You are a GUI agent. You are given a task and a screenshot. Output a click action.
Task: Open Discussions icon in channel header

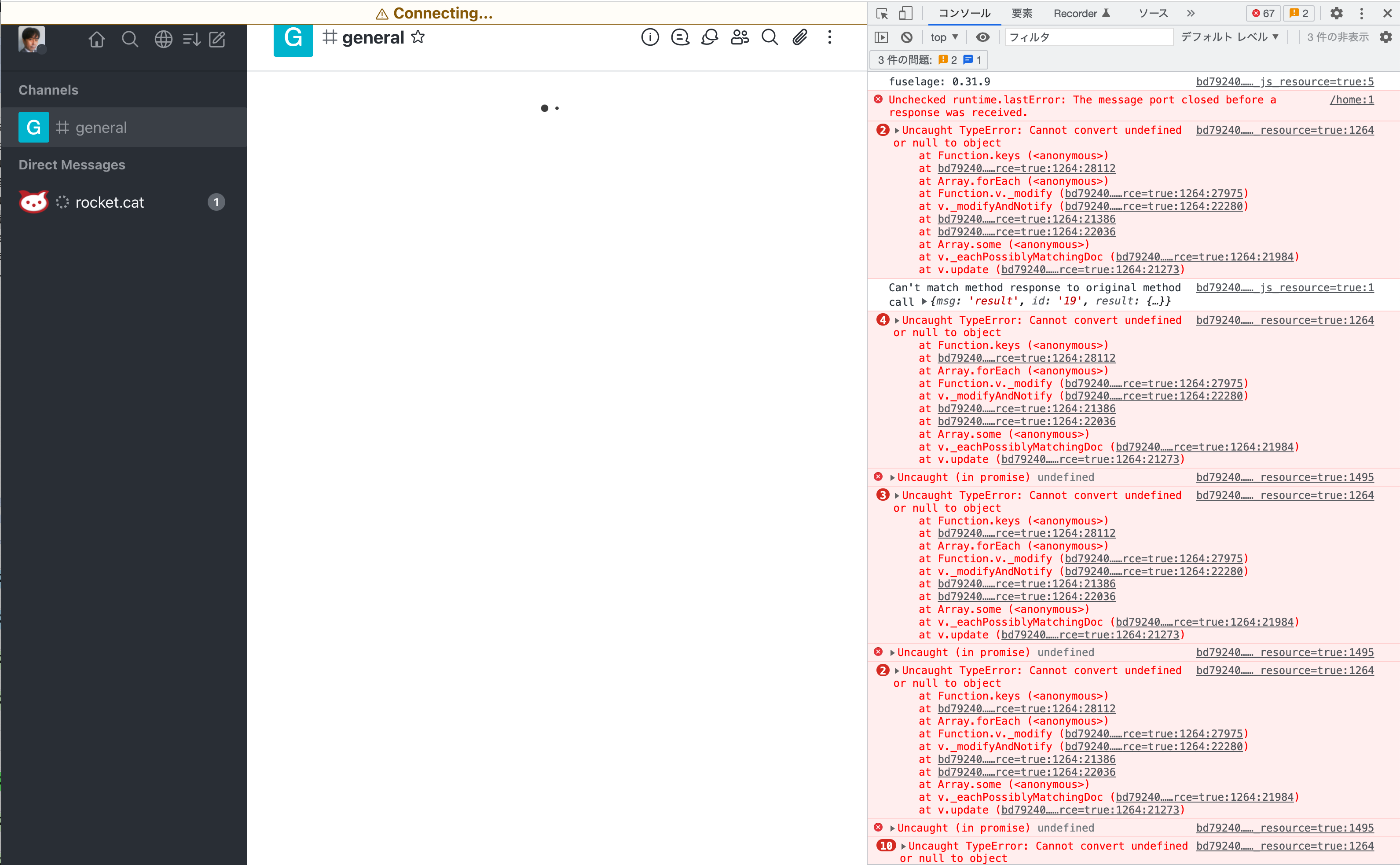click(710, 37)
